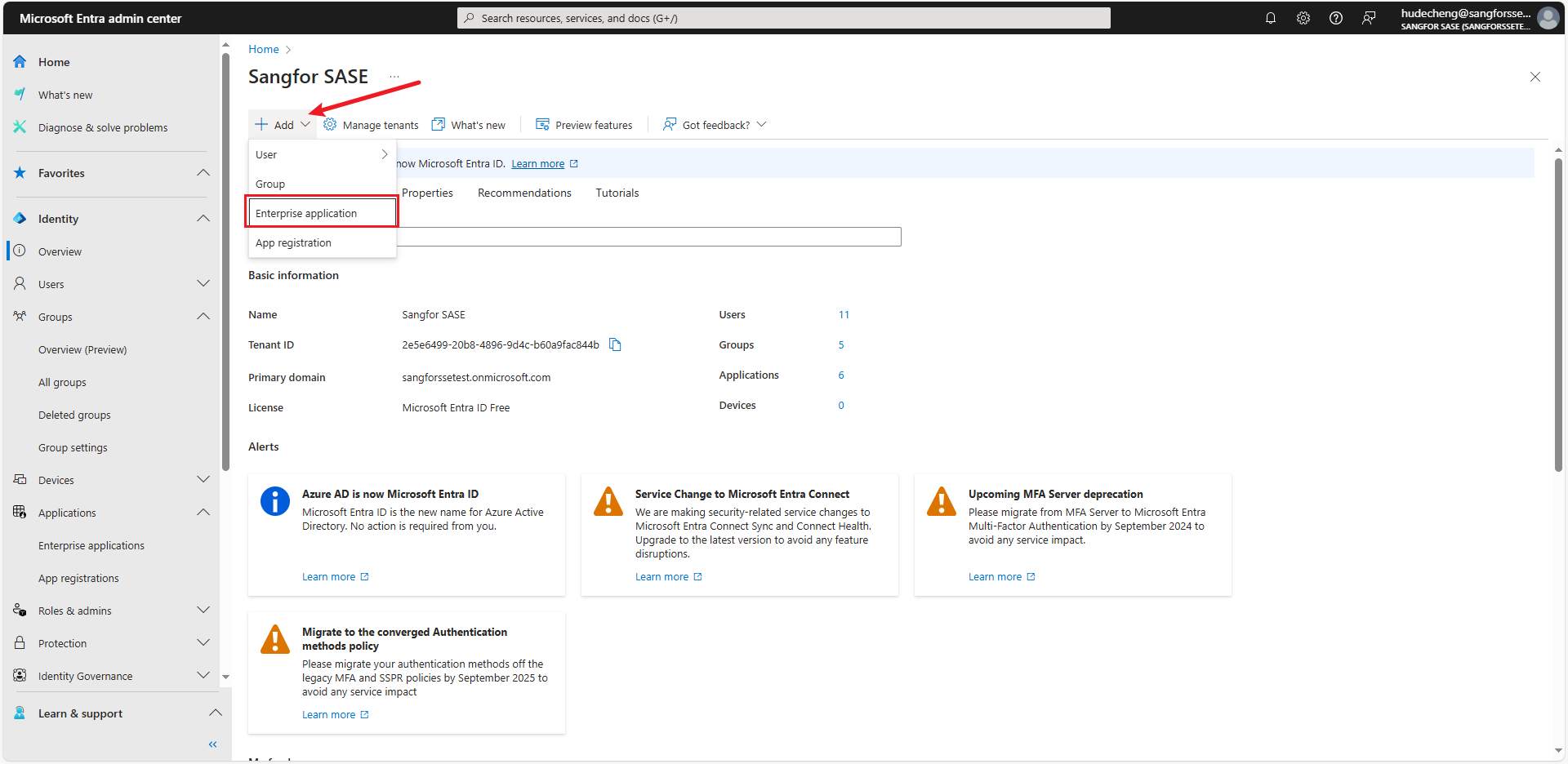Screen dimensions: 1568x764
Task: Click the Users count 11 link
Action: 844,314
